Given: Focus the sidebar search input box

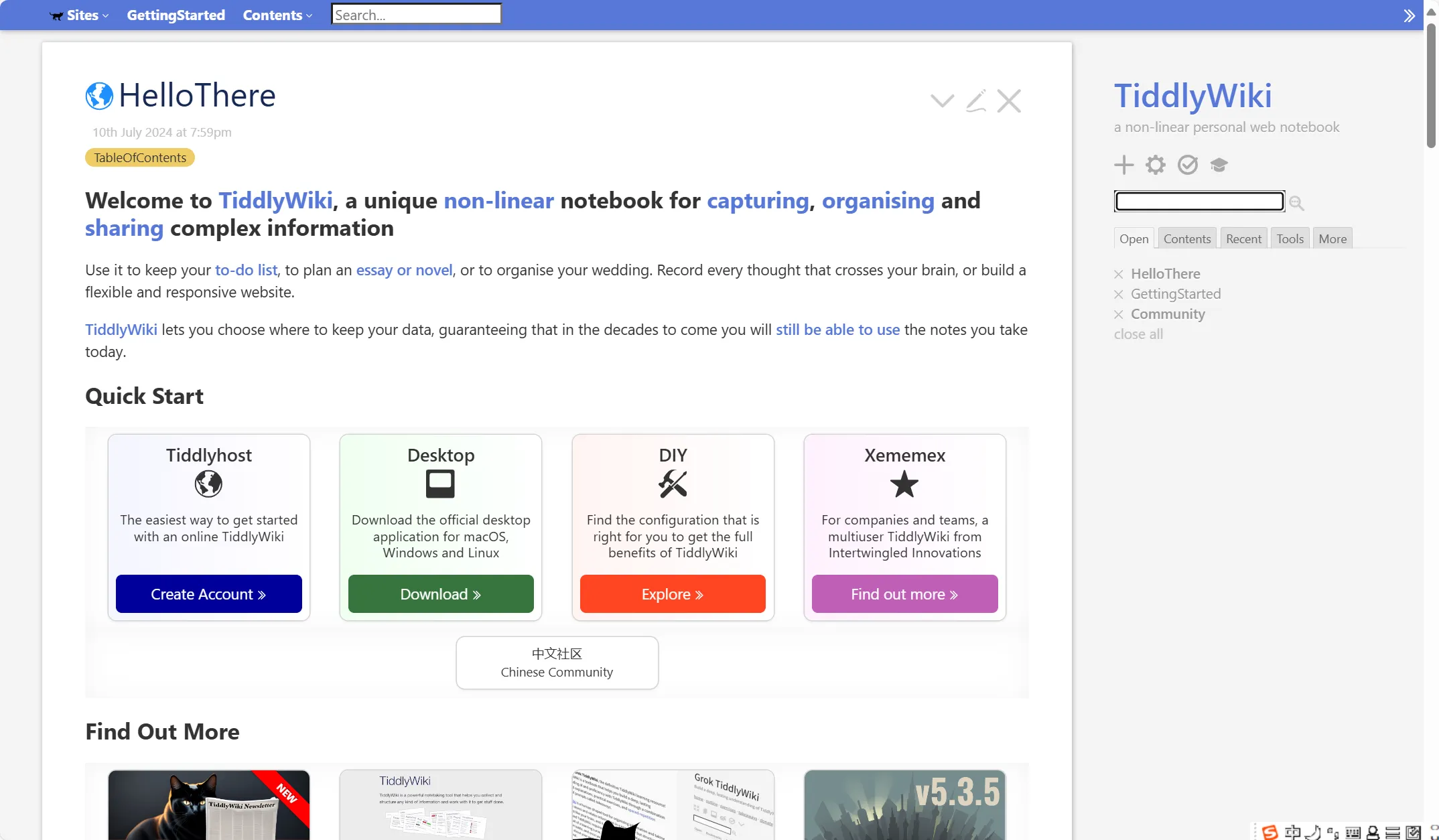Looking at the screenshot, I should 1199,201.
